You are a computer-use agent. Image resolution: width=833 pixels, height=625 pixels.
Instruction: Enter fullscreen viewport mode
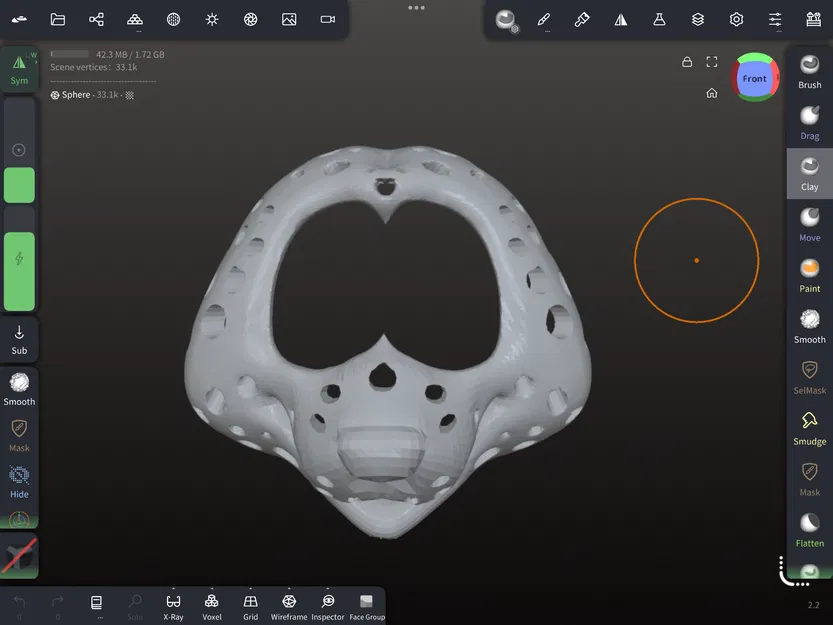click(712, 62)
